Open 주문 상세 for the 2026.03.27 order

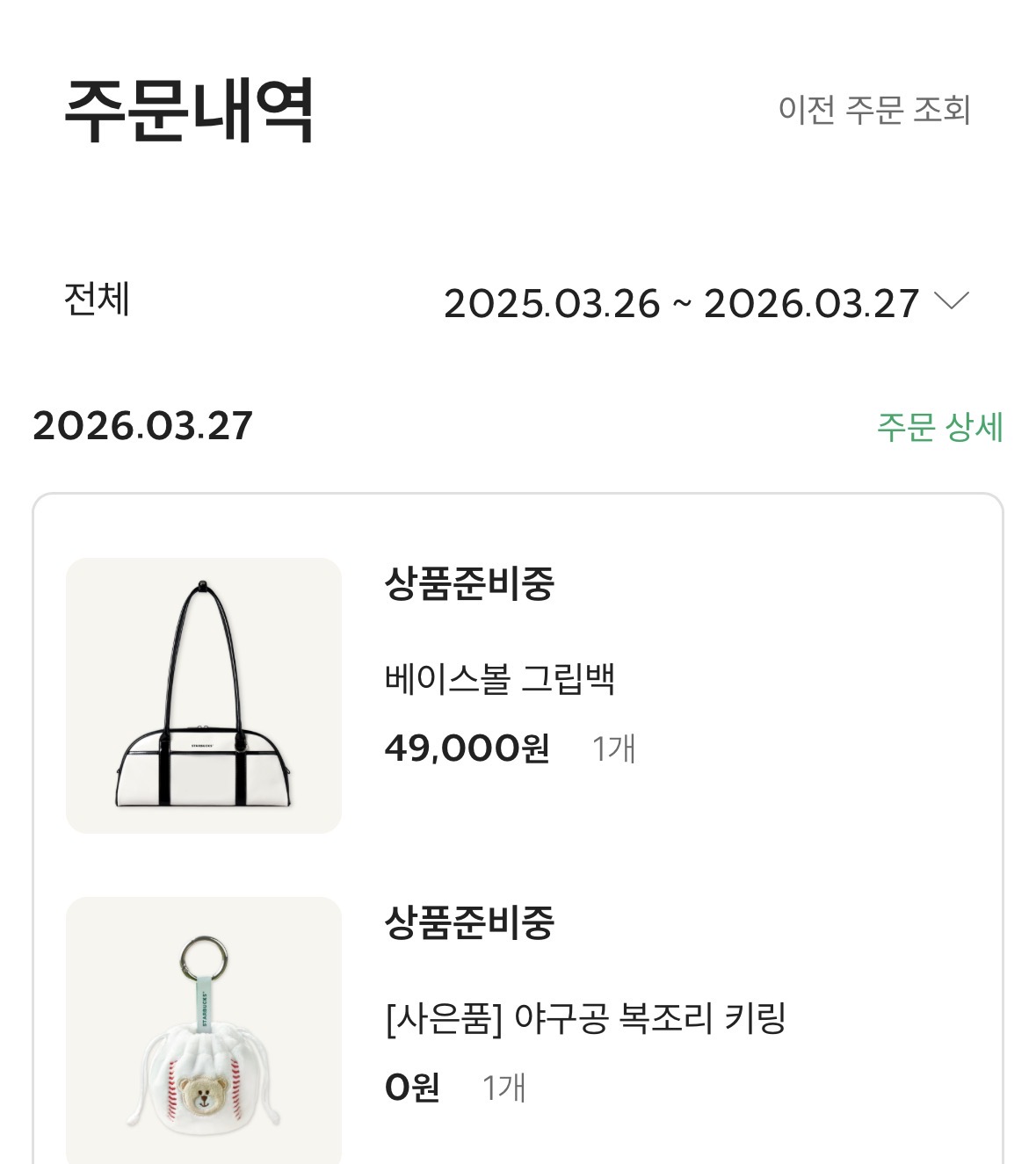[939, 428]
